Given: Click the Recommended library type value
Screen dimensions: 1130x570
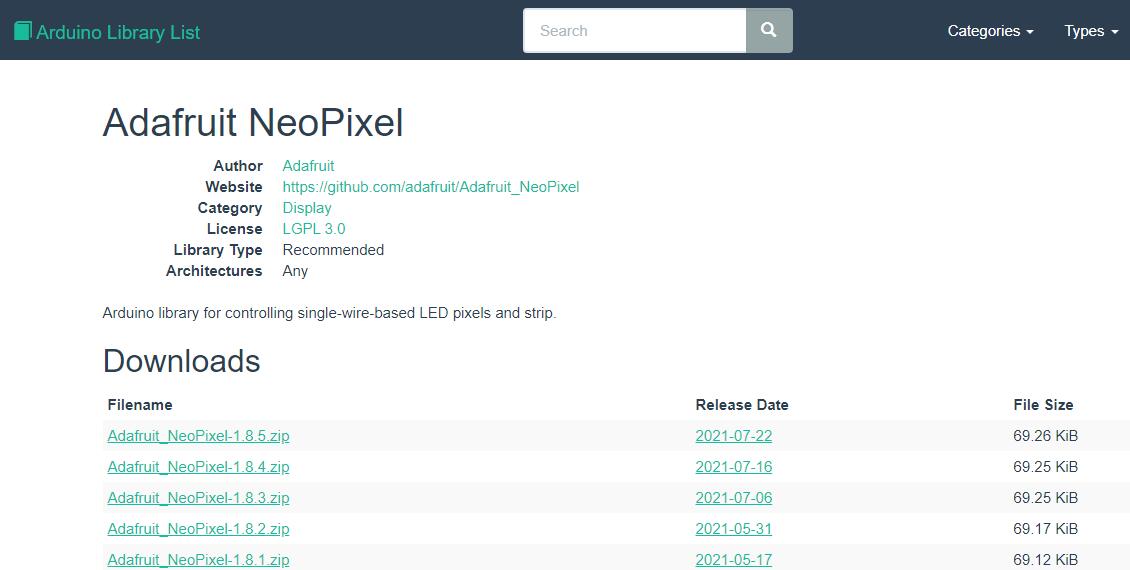Looking at the screenshot, I should [333, 250].
